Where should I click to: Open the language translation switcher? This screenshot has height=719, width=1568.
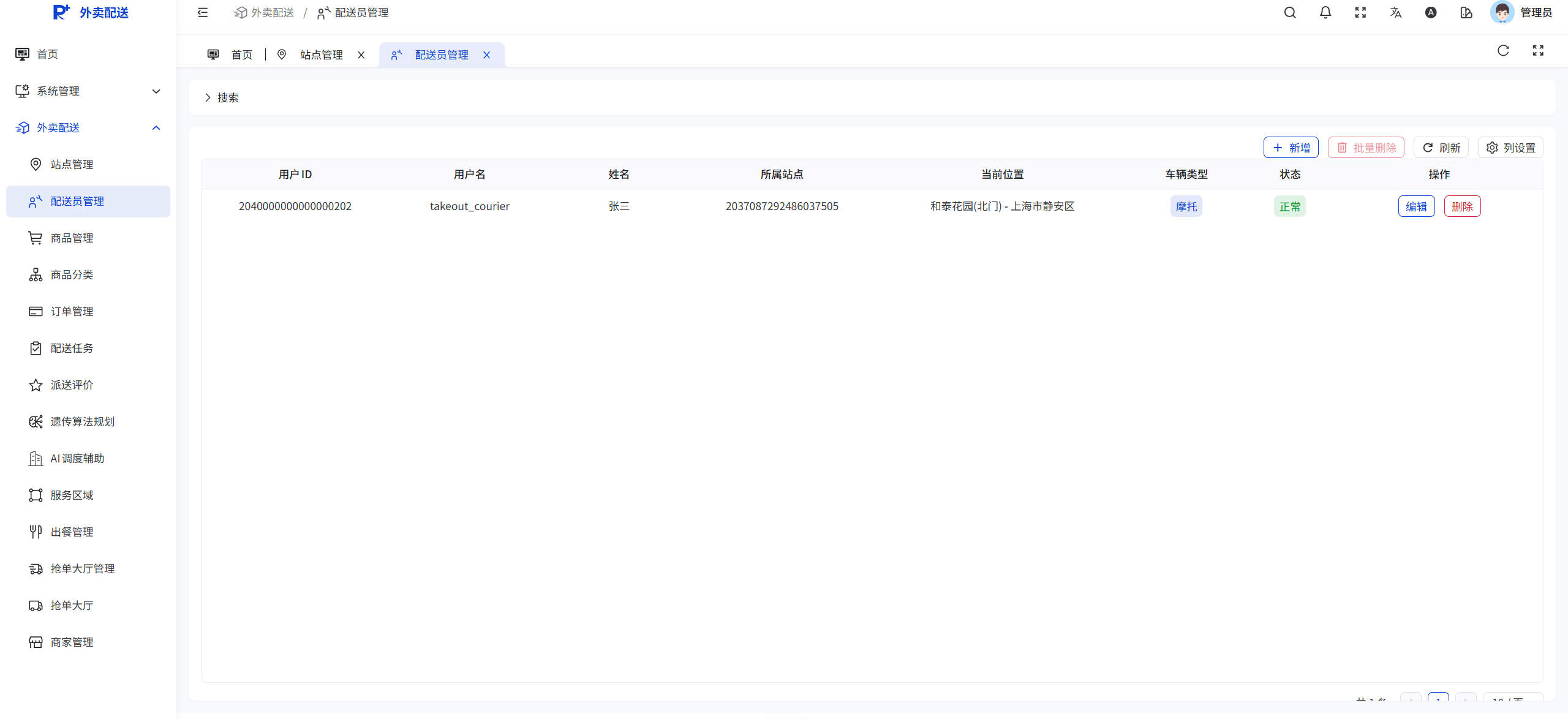[1396, 13]
